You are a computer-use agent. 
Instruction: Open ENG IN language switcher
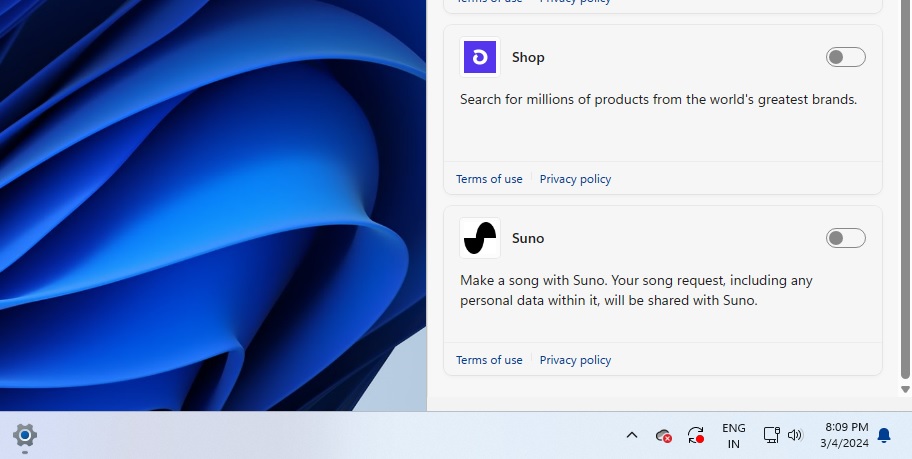point(734,435)
